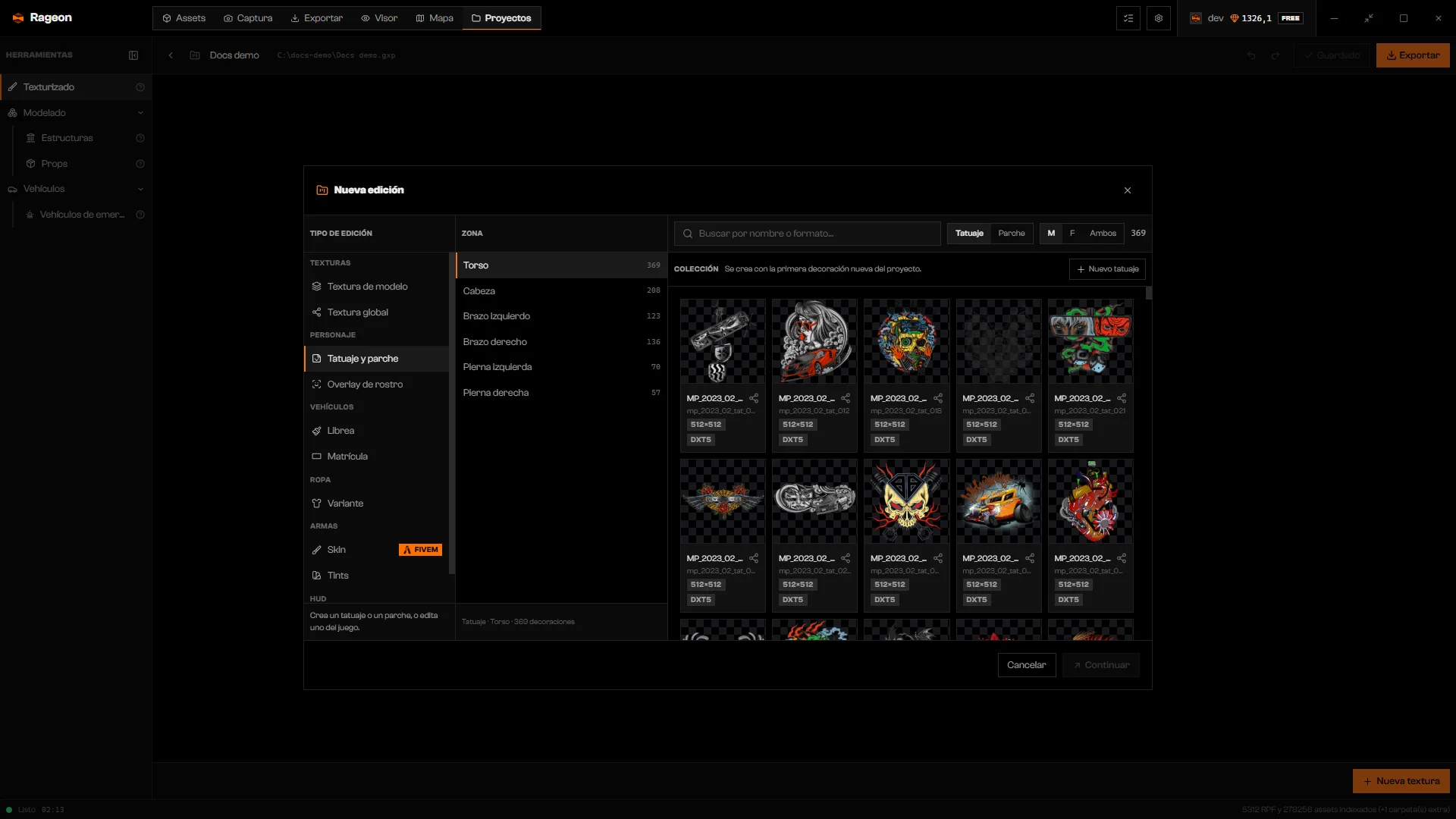
Task: Click the help icon next to Props
Action: tap(140, 164)
